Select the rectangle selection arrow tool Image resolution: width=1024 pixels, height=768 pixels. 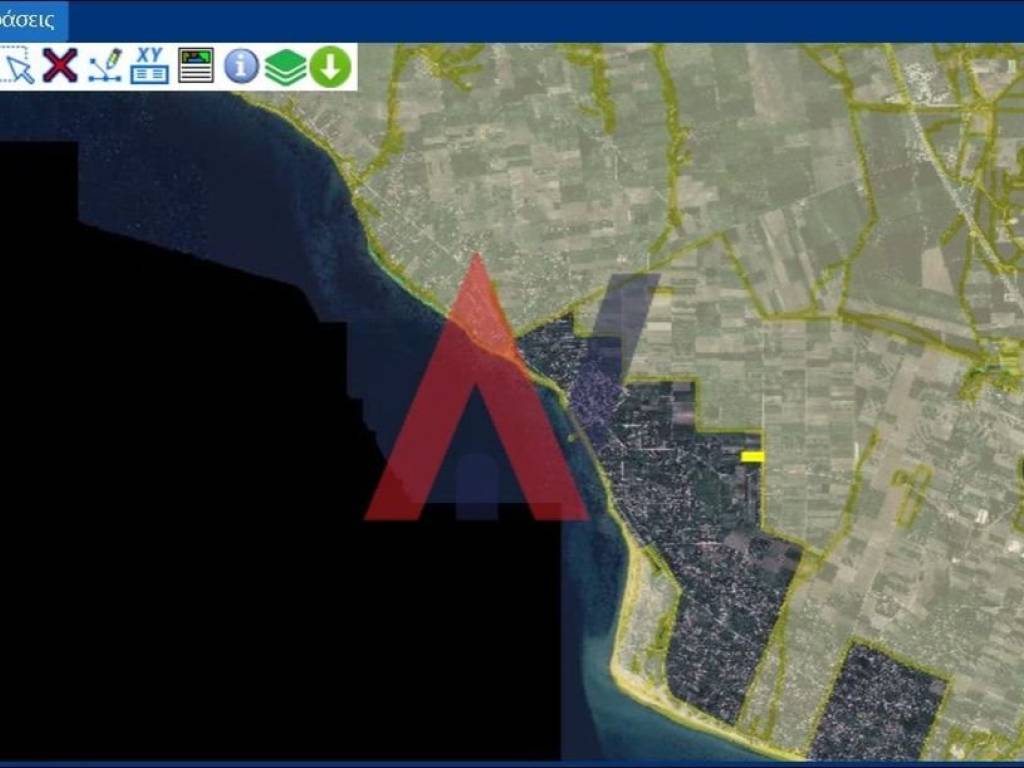pos(17,66)
